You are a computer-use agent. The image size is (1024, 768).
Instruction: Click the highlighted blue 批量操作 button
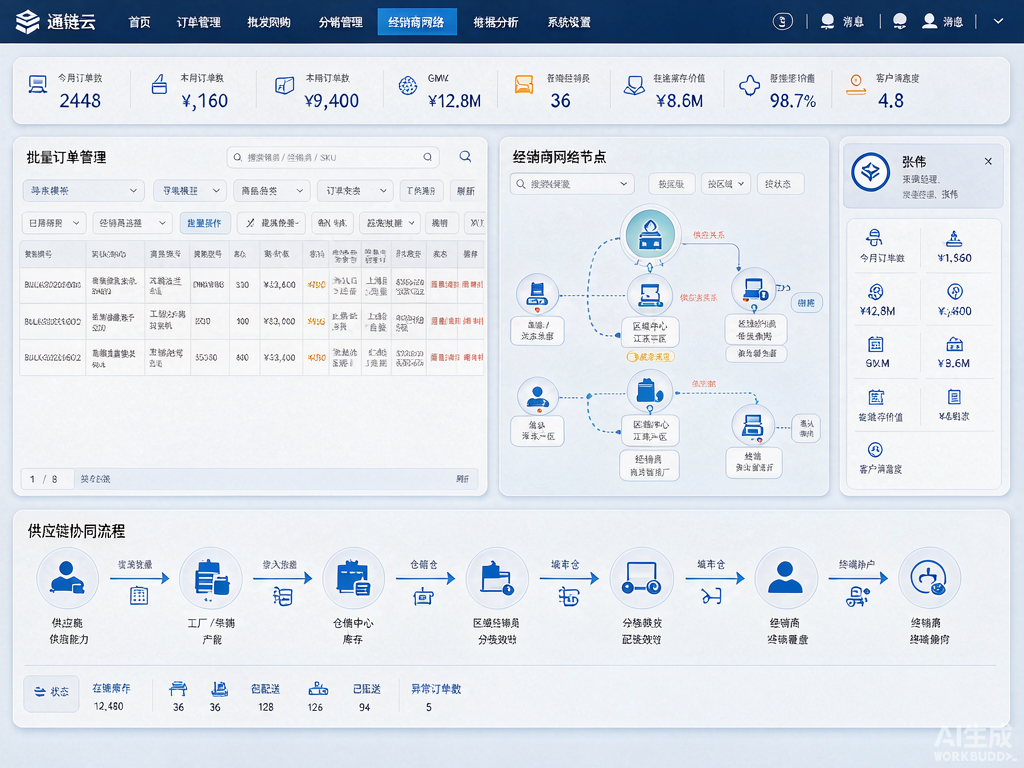204,223
